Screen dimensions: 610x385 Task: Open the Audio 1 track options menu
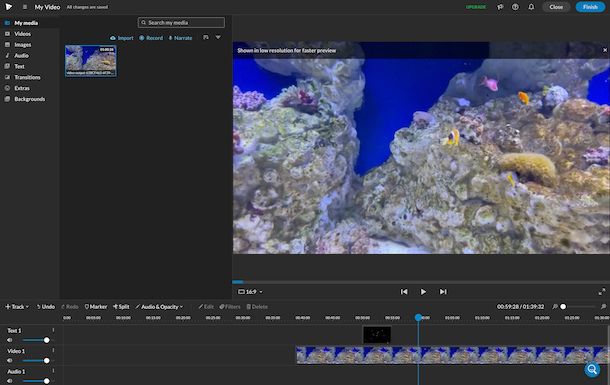[53, 371]
